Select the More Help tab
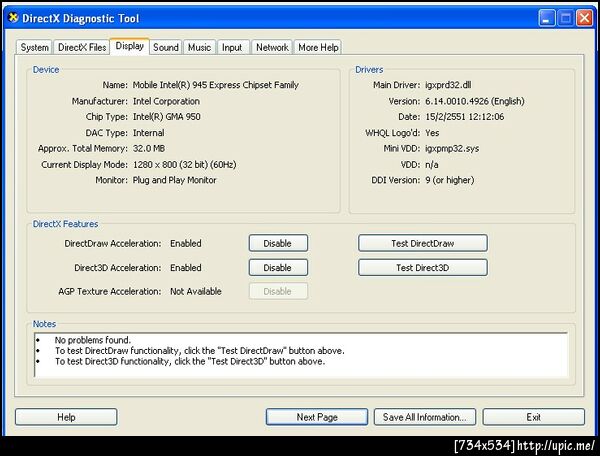The height and width of the screenshot is (456, 600). pyautogui.click(x=318, y=47)
